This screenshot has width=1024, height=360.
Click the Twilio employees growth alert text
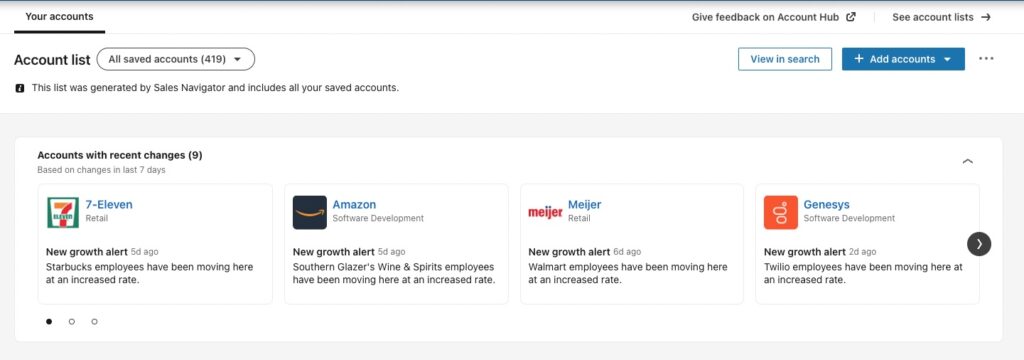pos(863,274)
